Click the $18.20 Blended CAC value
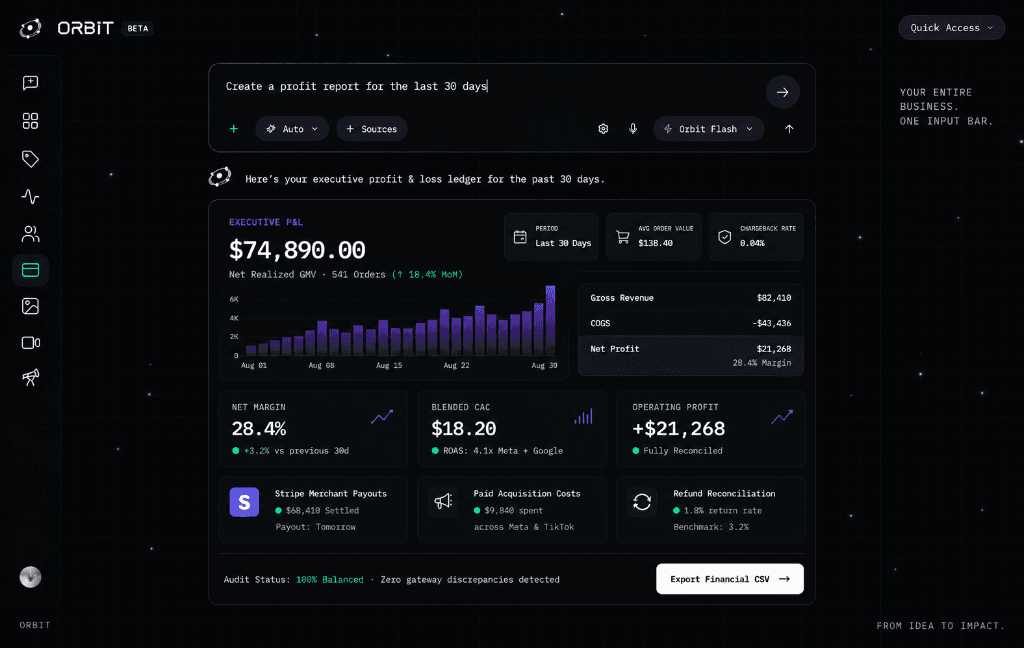Image resolution: width=1024 pixels, height=648 pixels. (x=464, y=429)
